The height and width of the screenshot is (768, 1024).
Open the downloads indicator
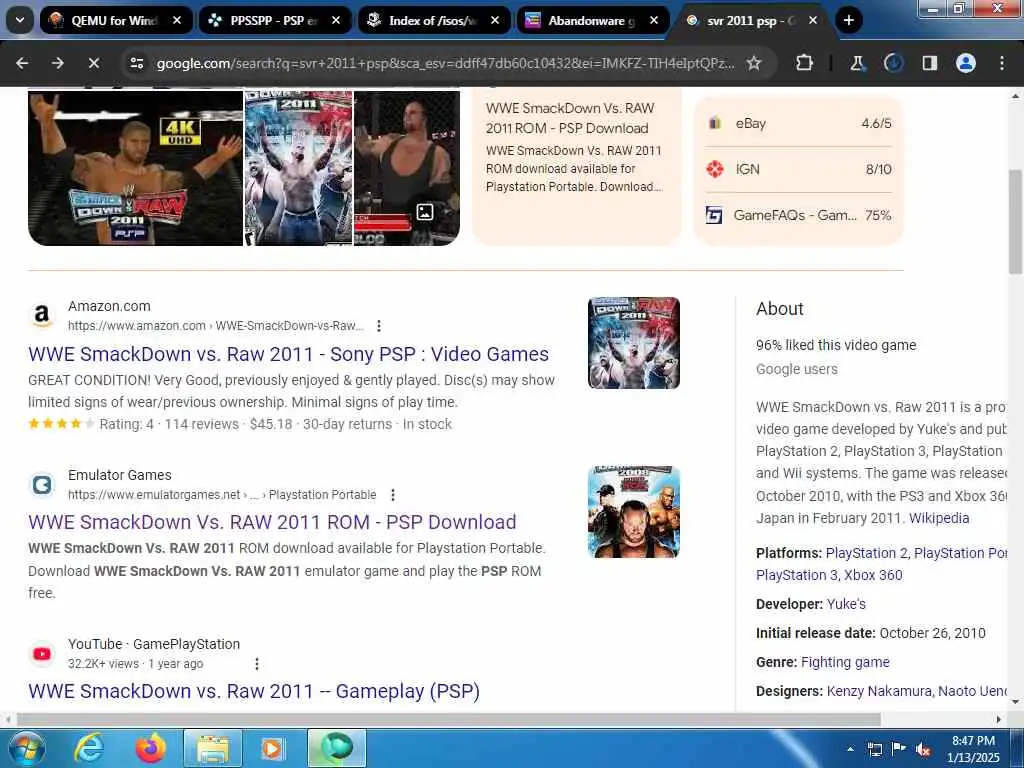pos(893,63)
